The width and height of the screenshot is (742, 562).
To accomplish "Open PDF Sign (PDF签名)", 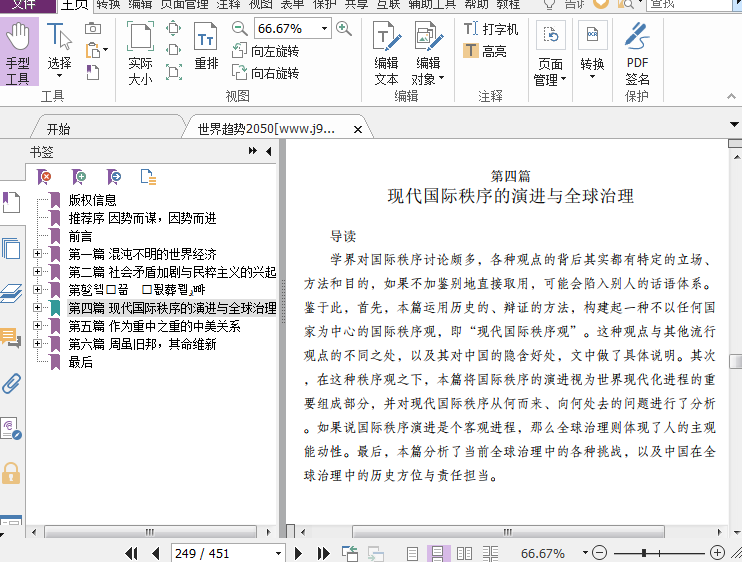I will click(637, 53).
